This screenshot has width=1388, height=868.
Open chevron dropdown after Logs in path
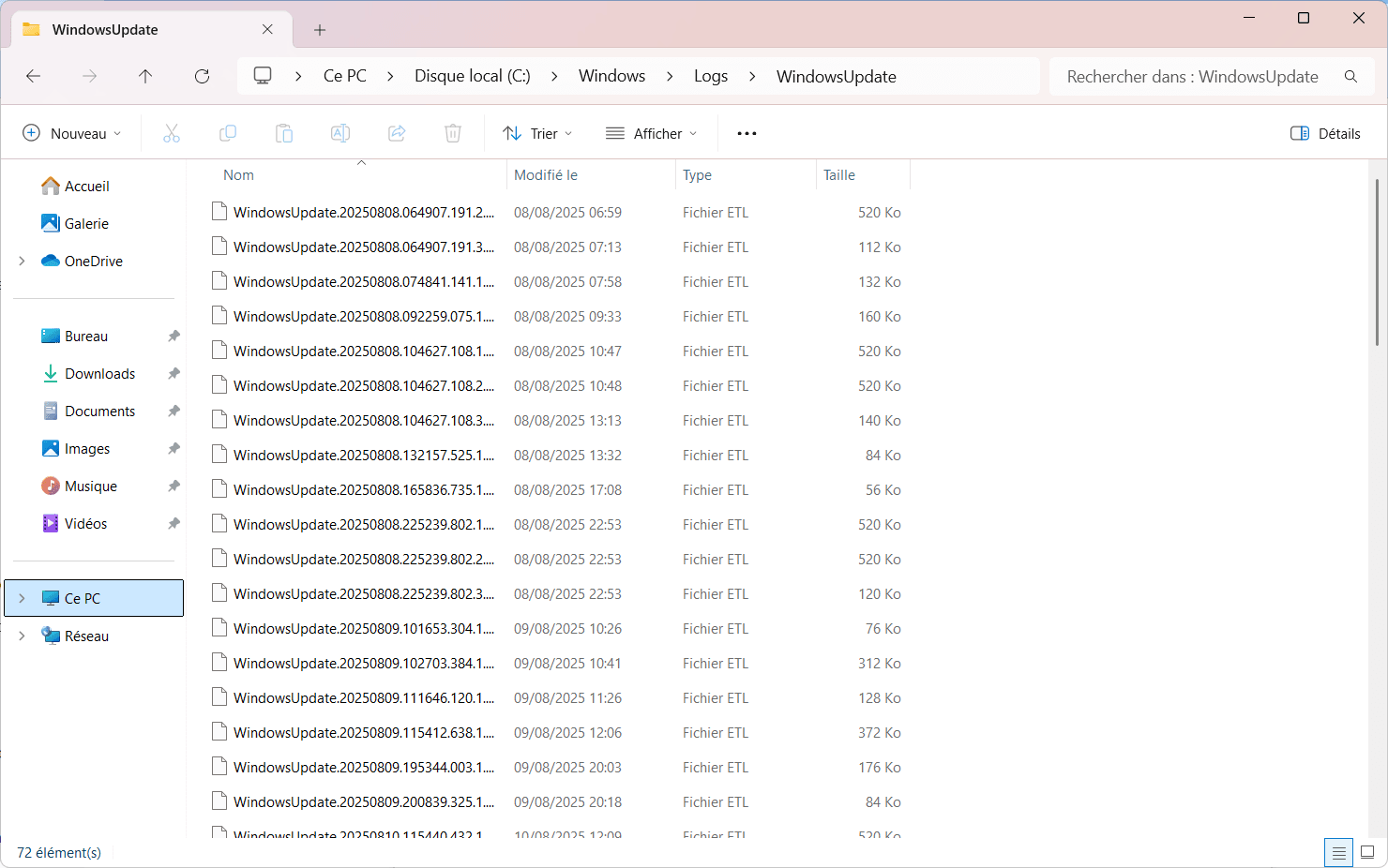tap(752, 76)
